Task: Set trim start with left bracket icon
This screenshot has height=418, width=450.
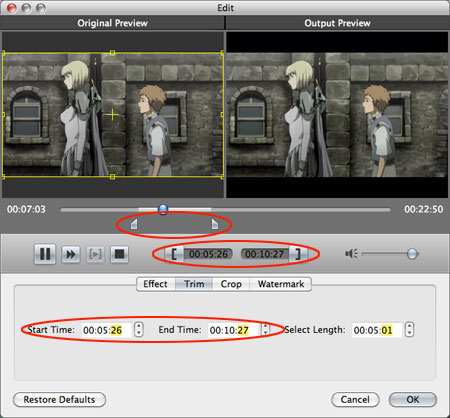Action: pyautogui.click(x=174, y=254)
